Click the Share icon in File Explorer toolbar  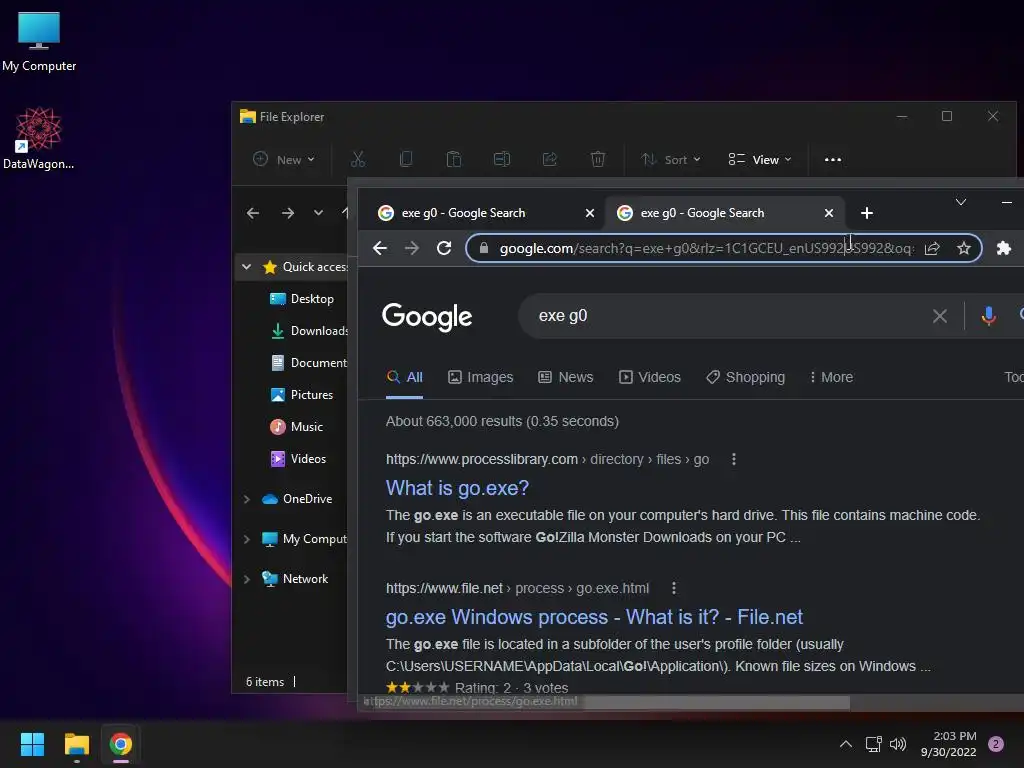tap(550, 159)
